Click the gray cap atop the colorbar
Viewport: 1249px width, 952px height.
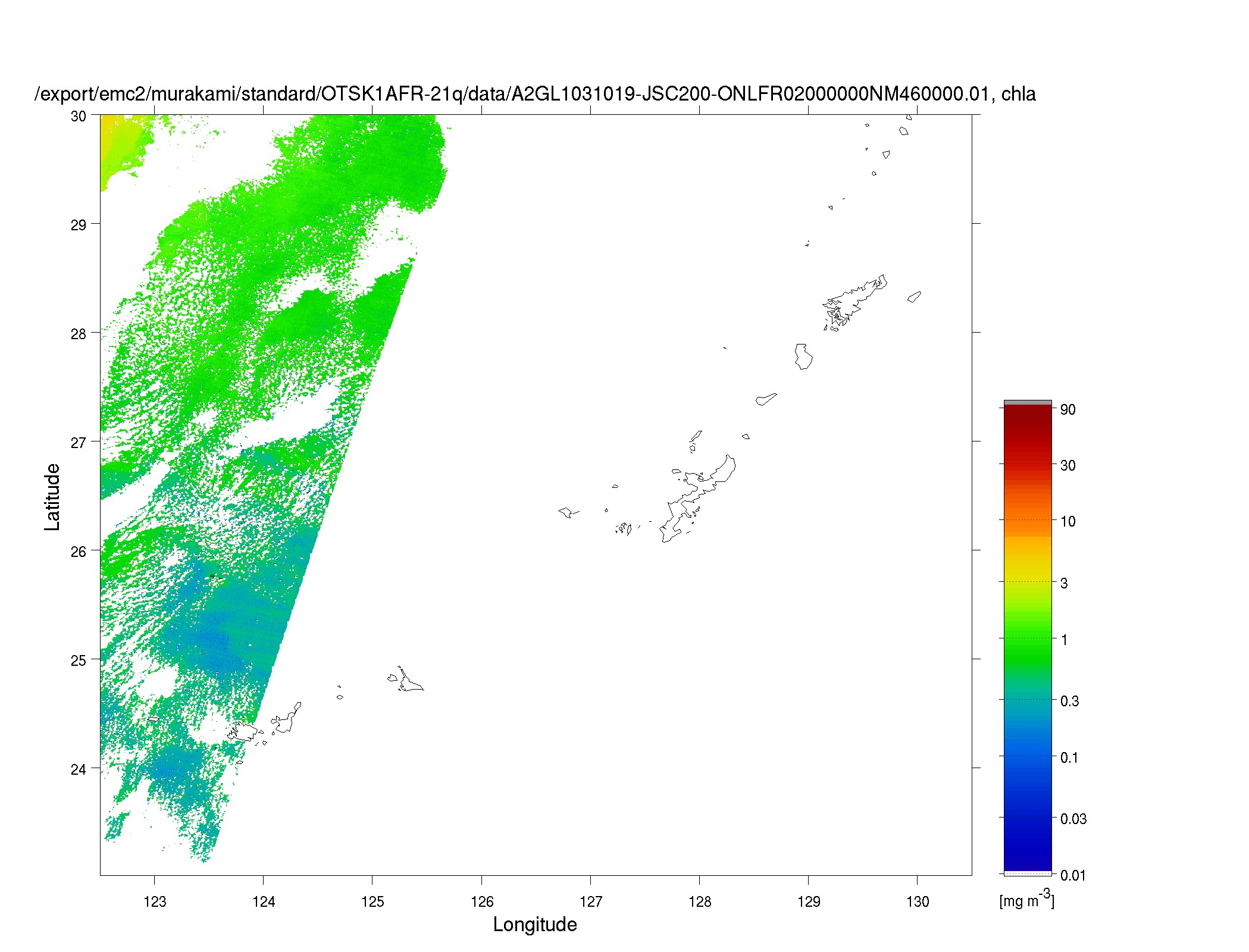pyautogui.click(x=1028, y=403)
